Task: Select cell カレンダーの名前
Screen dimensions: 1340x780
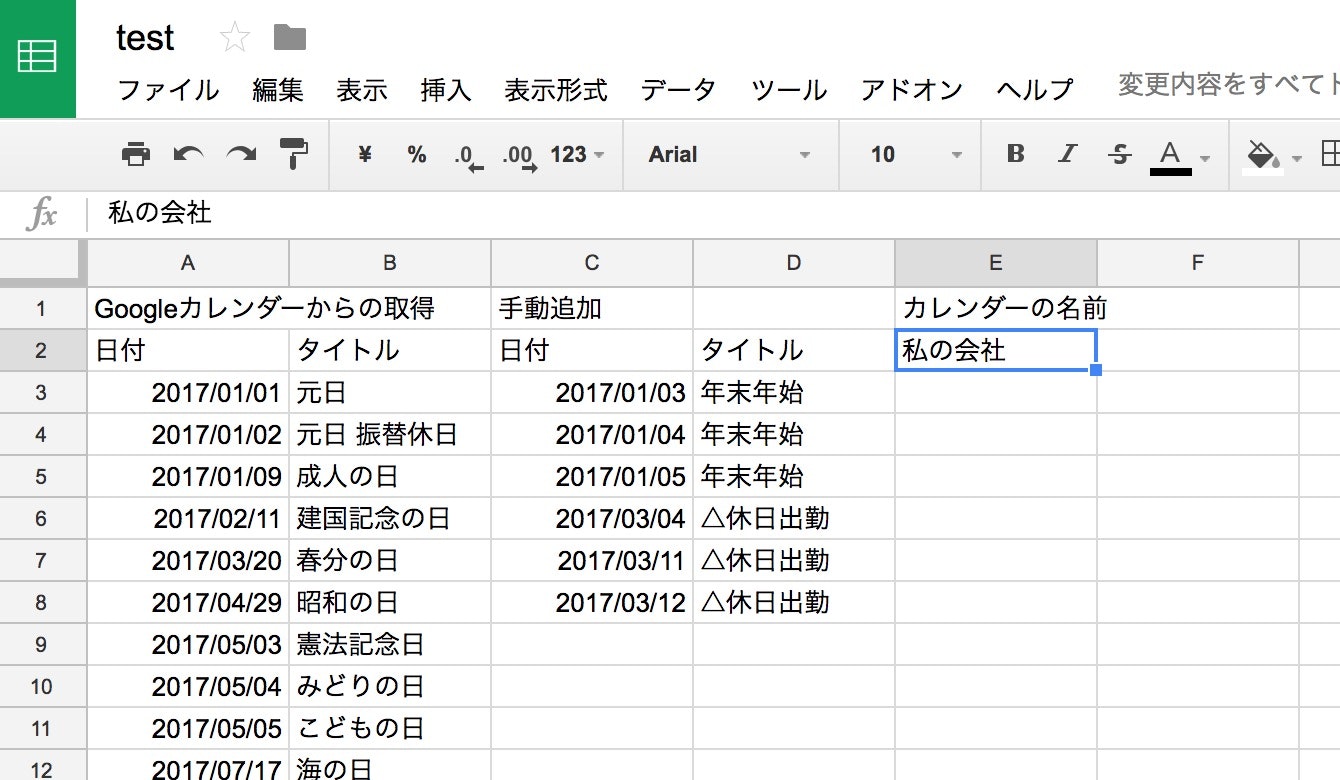Action: (996, 308)
